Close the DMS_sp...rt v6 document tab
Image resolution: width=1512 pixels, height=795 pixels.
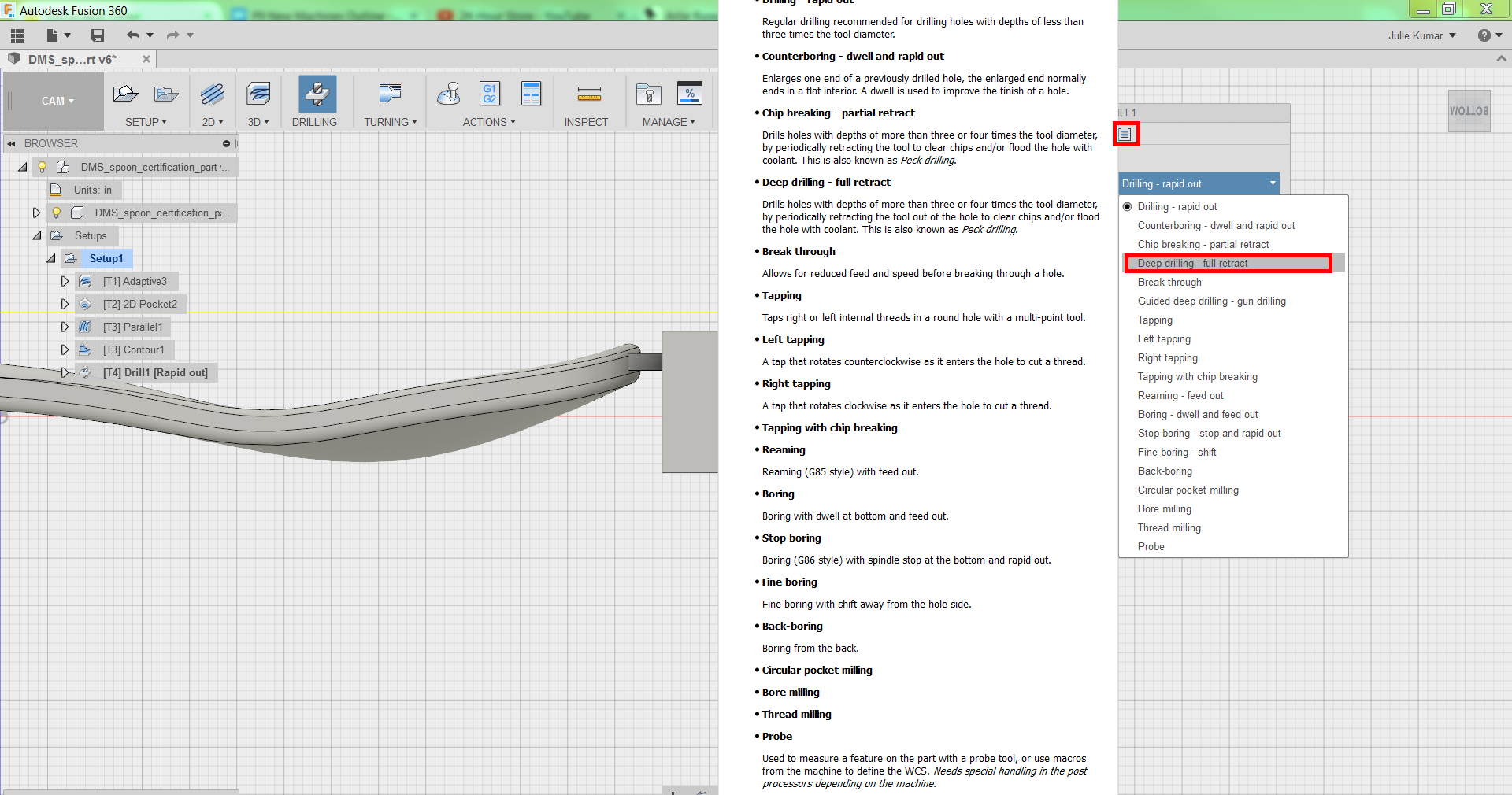point(146,59)
